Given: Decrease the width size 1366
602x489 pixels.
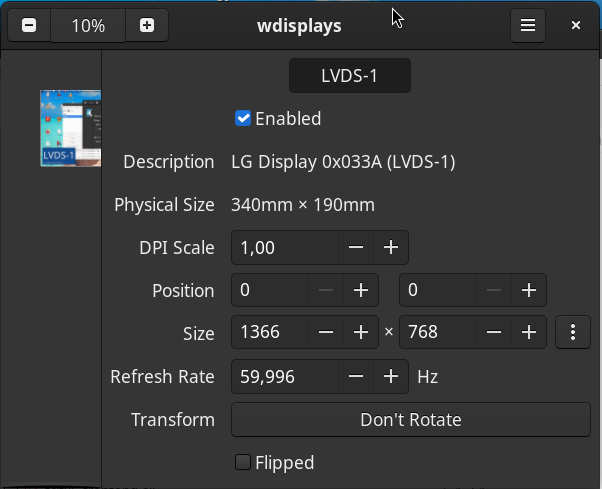Looking at the screenshot, I should click(x=325, y=332).
